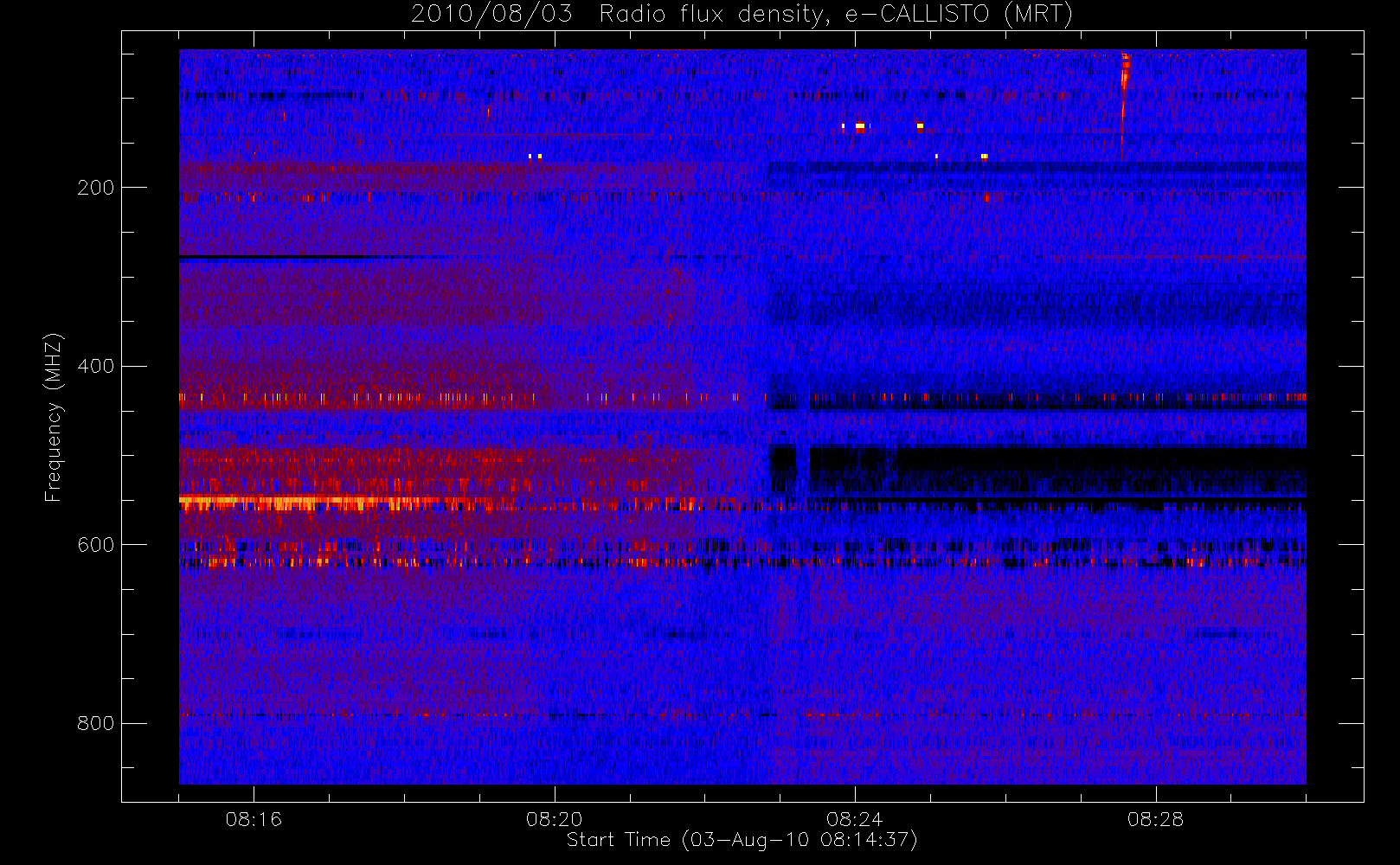Click the date '2010/08/03' in the title

click(x=491, y=15)
